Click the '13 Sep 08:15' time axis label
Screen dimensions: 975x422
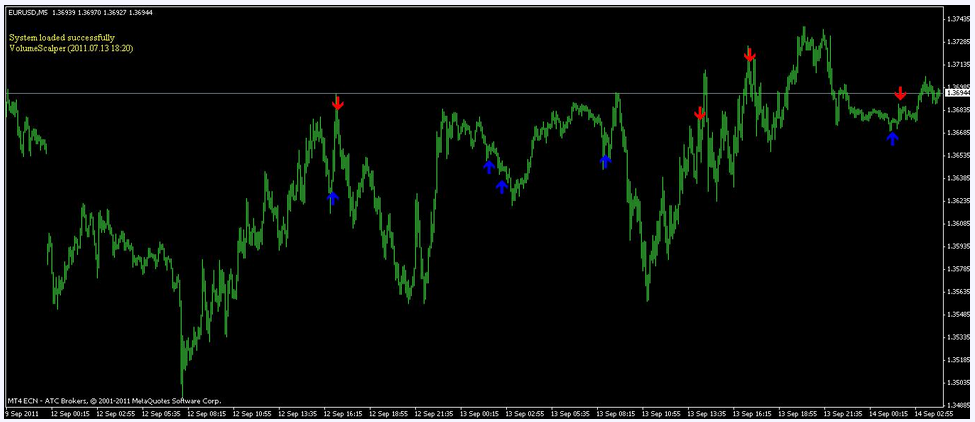616,413
